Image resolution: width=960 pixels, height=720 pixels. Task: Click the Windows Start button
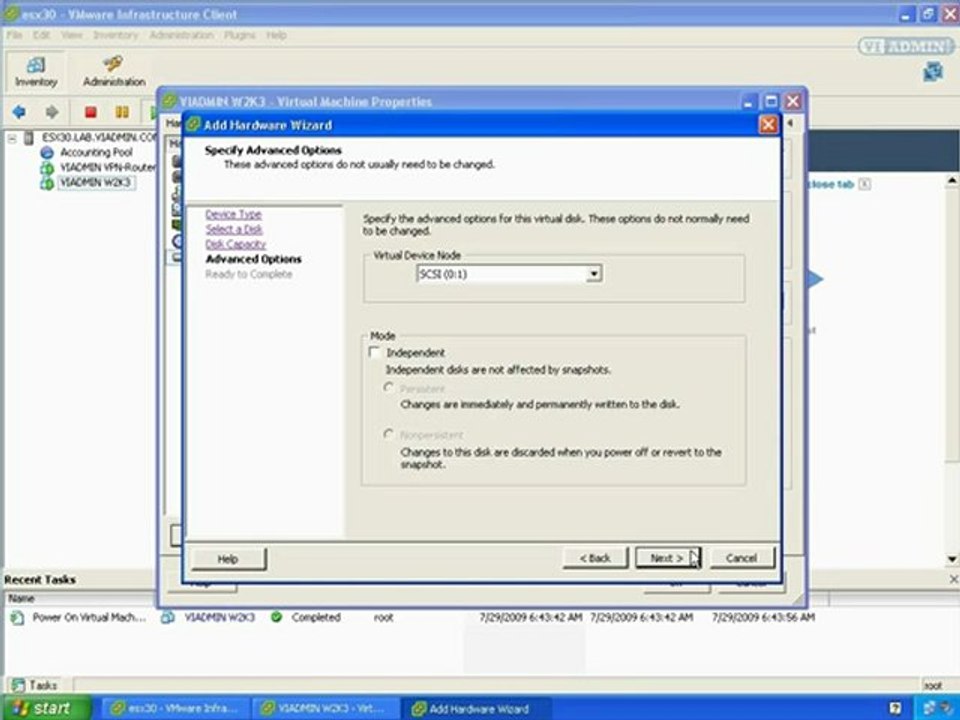click(x=46, y=708)
